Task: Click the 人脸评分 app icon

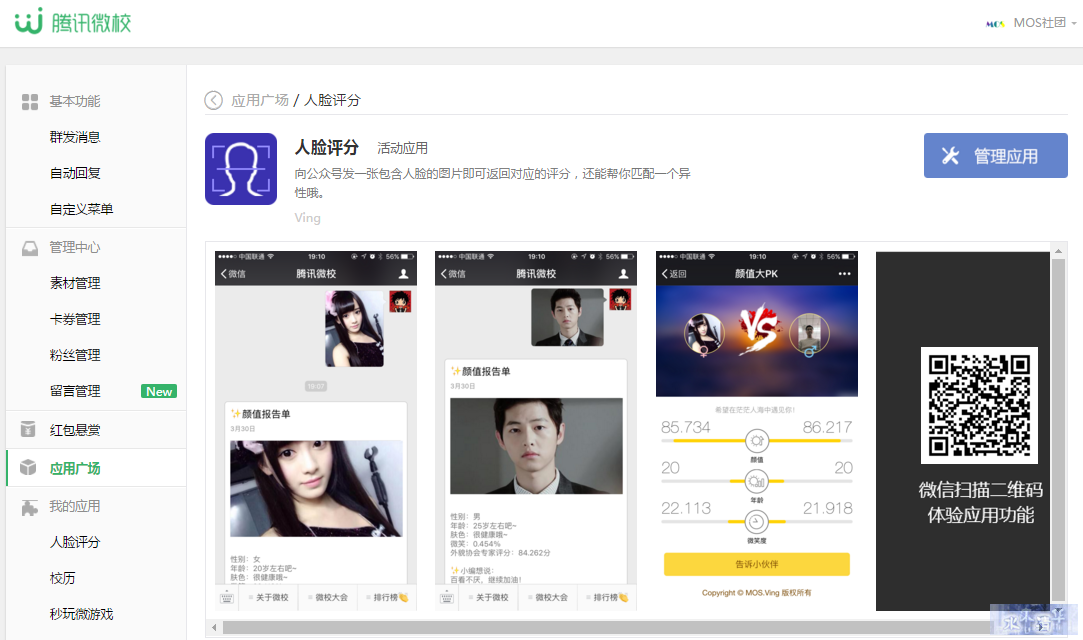Action: coord(241,169)
